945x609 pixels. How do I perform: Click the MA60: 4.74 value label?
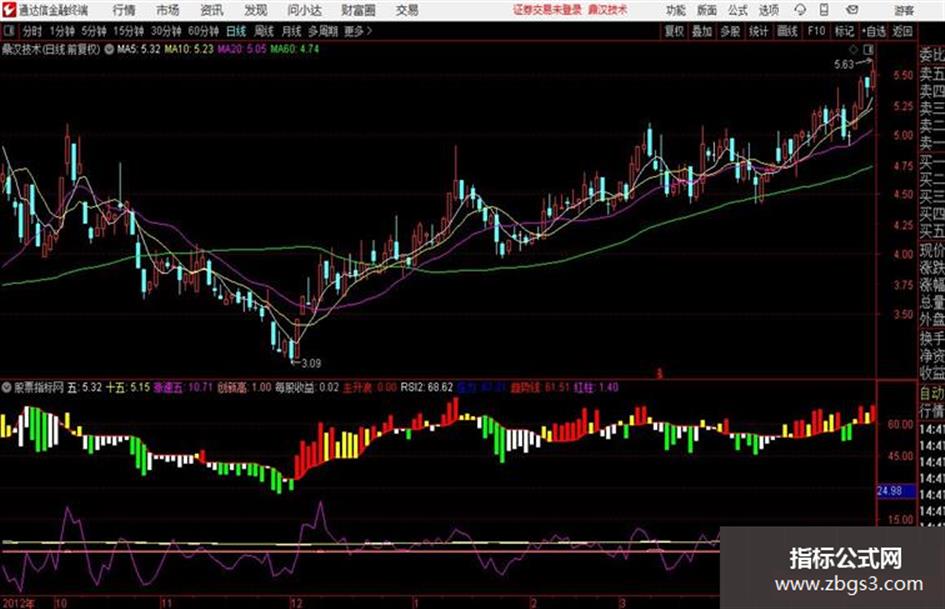295,49
